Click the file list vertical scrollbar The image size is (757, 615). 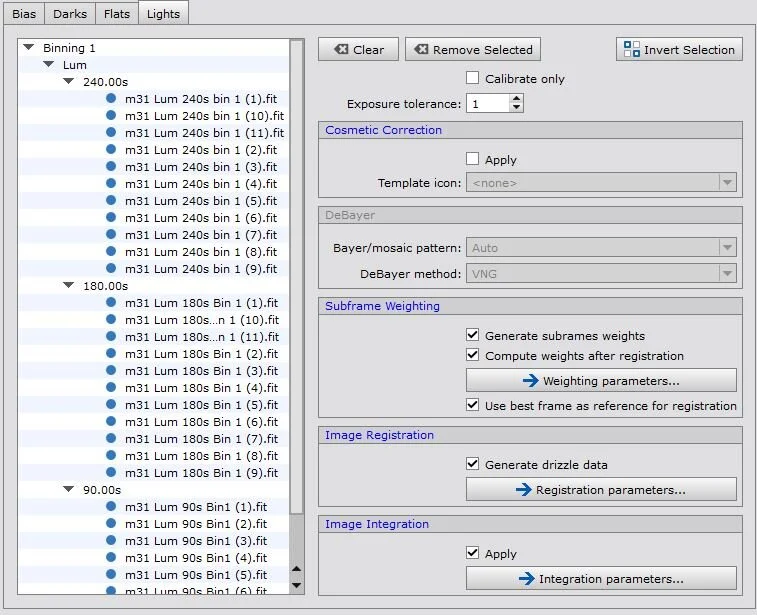[296, 278]
